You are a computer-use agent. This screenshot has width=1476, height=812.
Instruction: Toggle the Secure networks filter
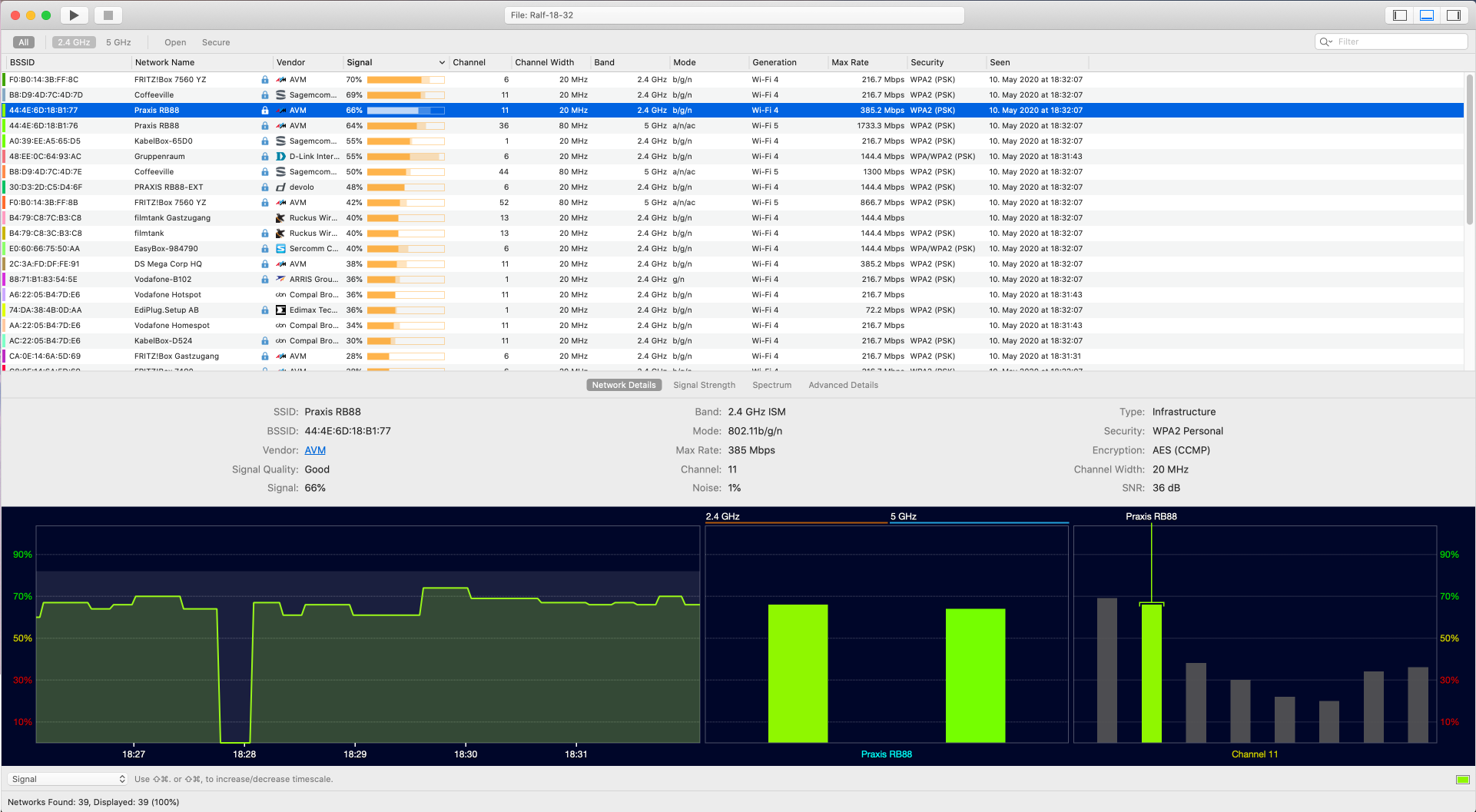pyautogui.click(x=216, y=42)
